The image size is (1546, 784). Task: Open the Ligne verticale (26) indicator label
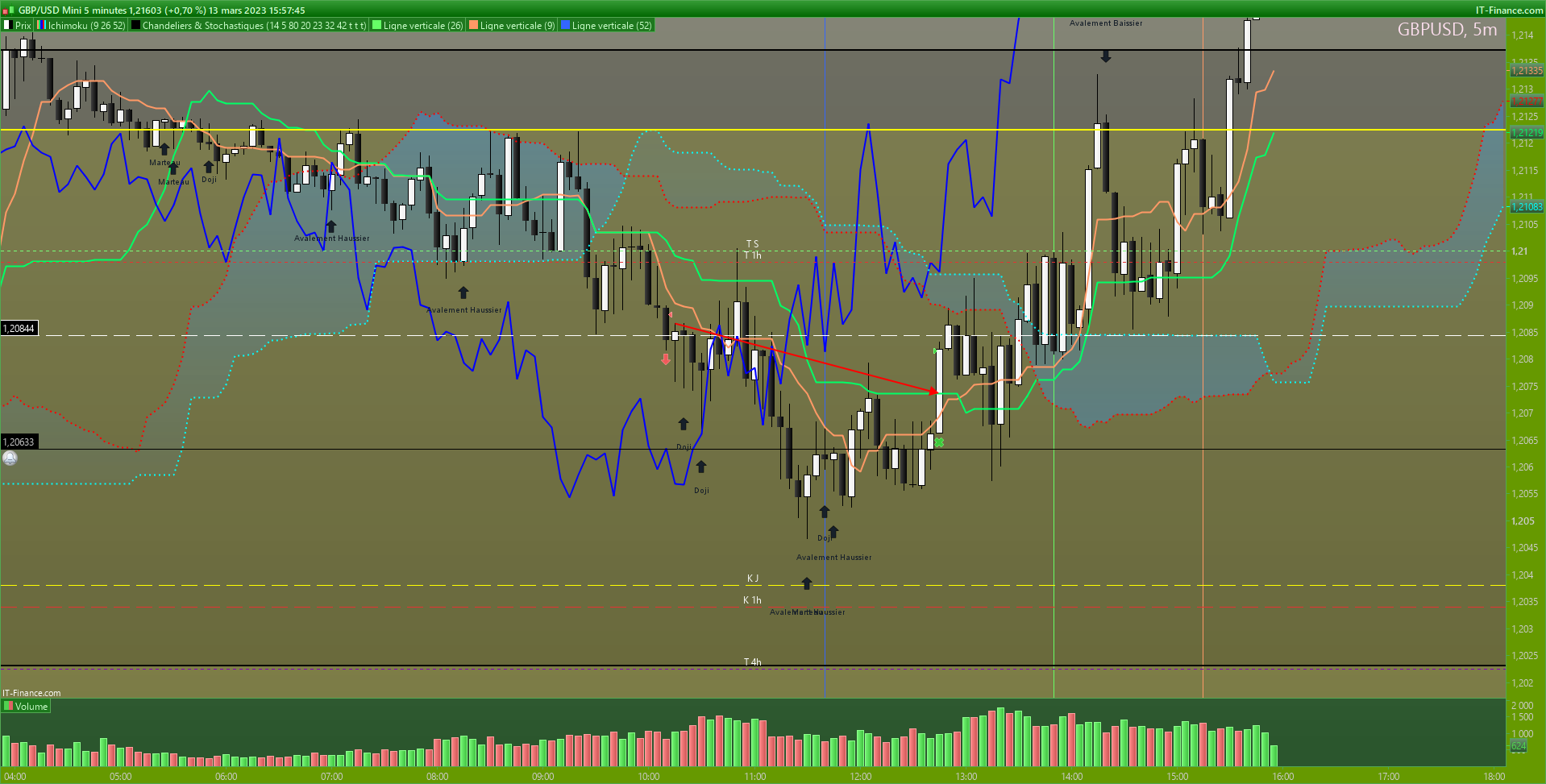coord(423,26)
